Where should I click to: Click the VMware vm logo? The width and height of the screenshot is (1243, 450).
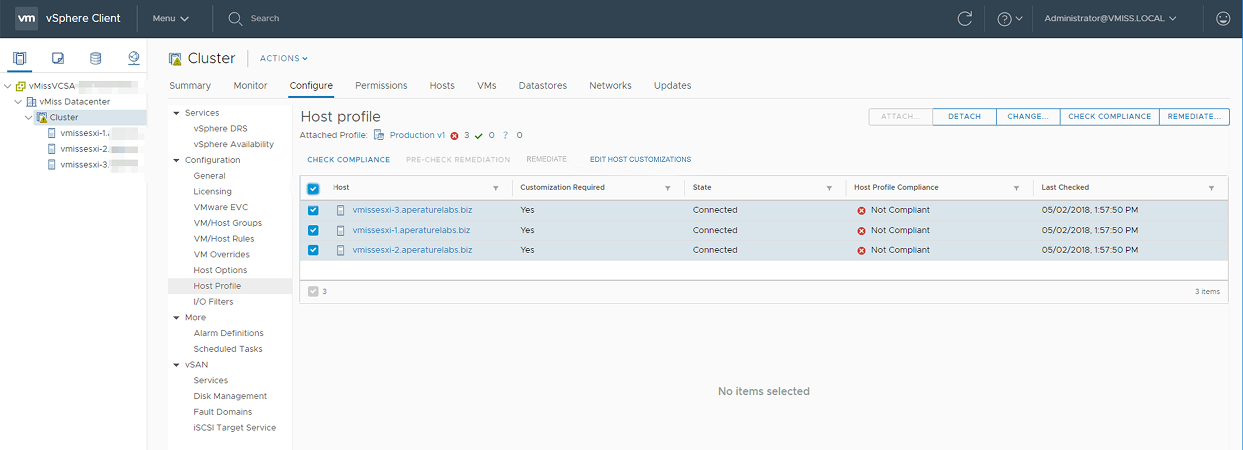coord(27,18)
